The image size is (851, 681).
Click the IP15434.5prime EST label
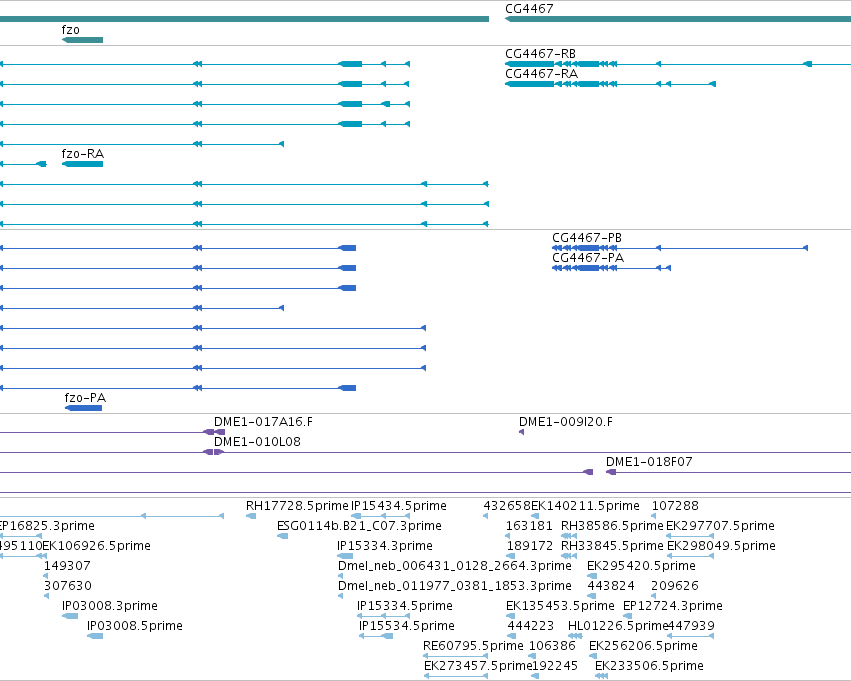399,506
